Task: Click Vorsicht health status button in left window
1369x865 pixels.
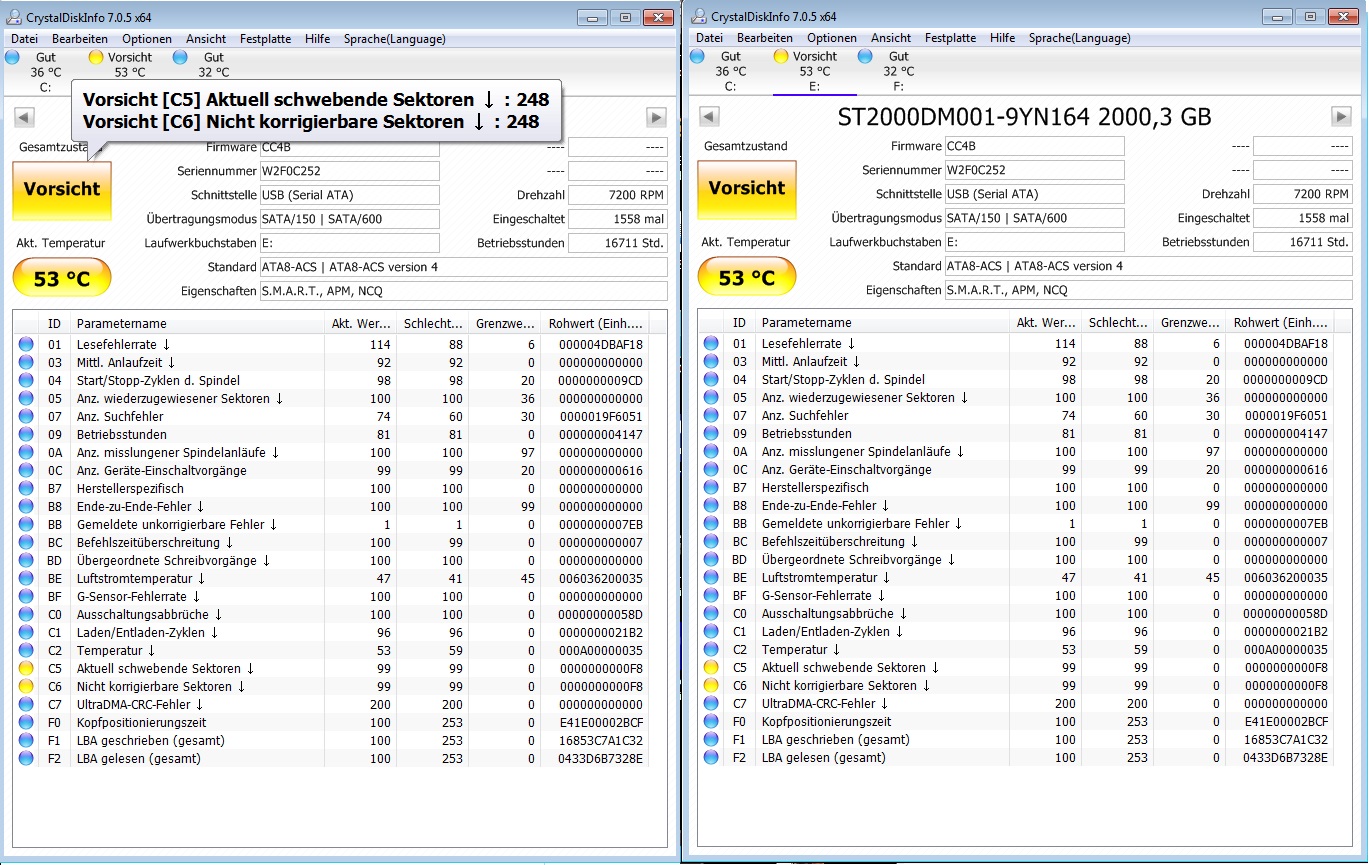Action: 62,190
